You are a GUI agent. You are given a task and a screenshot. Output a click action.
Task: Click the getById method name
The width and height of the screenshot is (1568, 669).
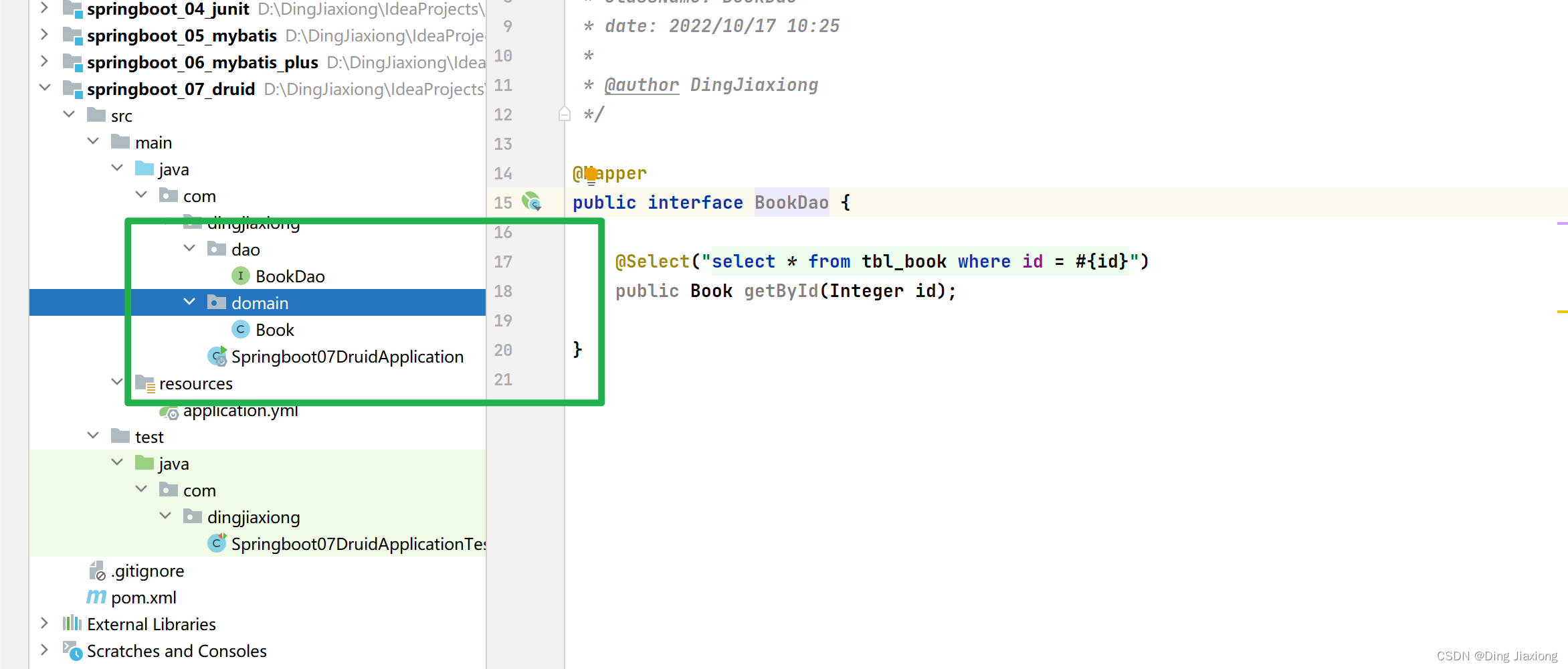tap(781, 290)
